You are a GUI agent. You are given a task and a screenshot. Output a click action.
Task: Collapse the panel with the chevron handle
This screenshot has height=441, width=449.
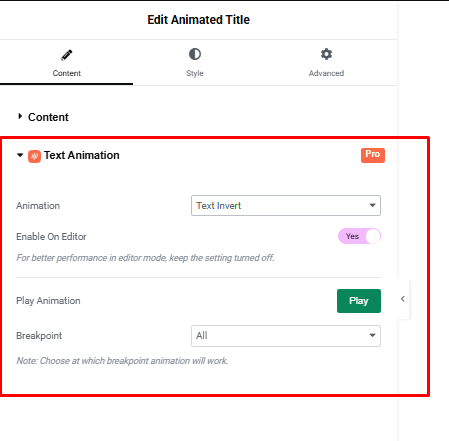point(403,299)
